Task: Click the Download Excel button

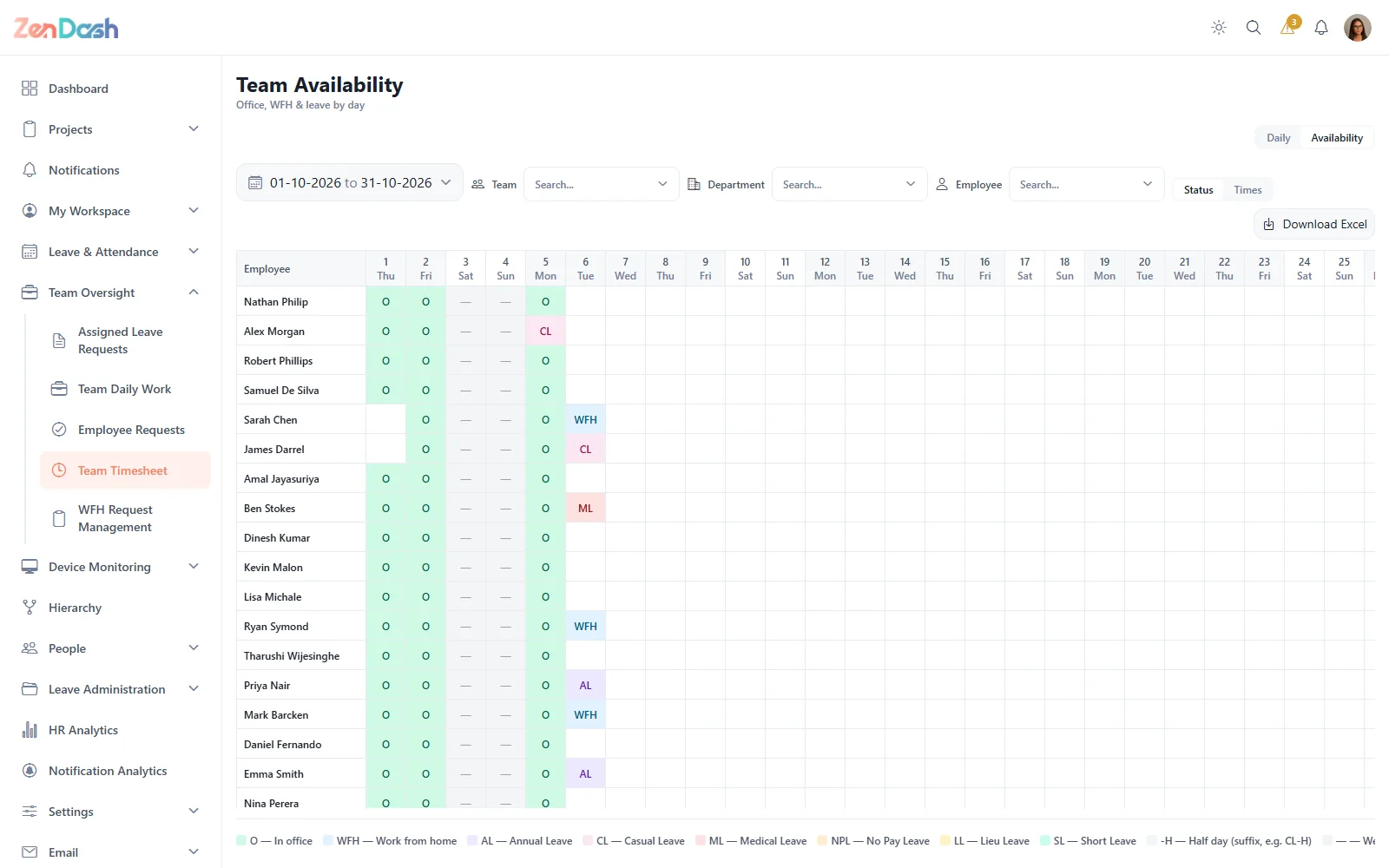Action: click(1314, 224)
